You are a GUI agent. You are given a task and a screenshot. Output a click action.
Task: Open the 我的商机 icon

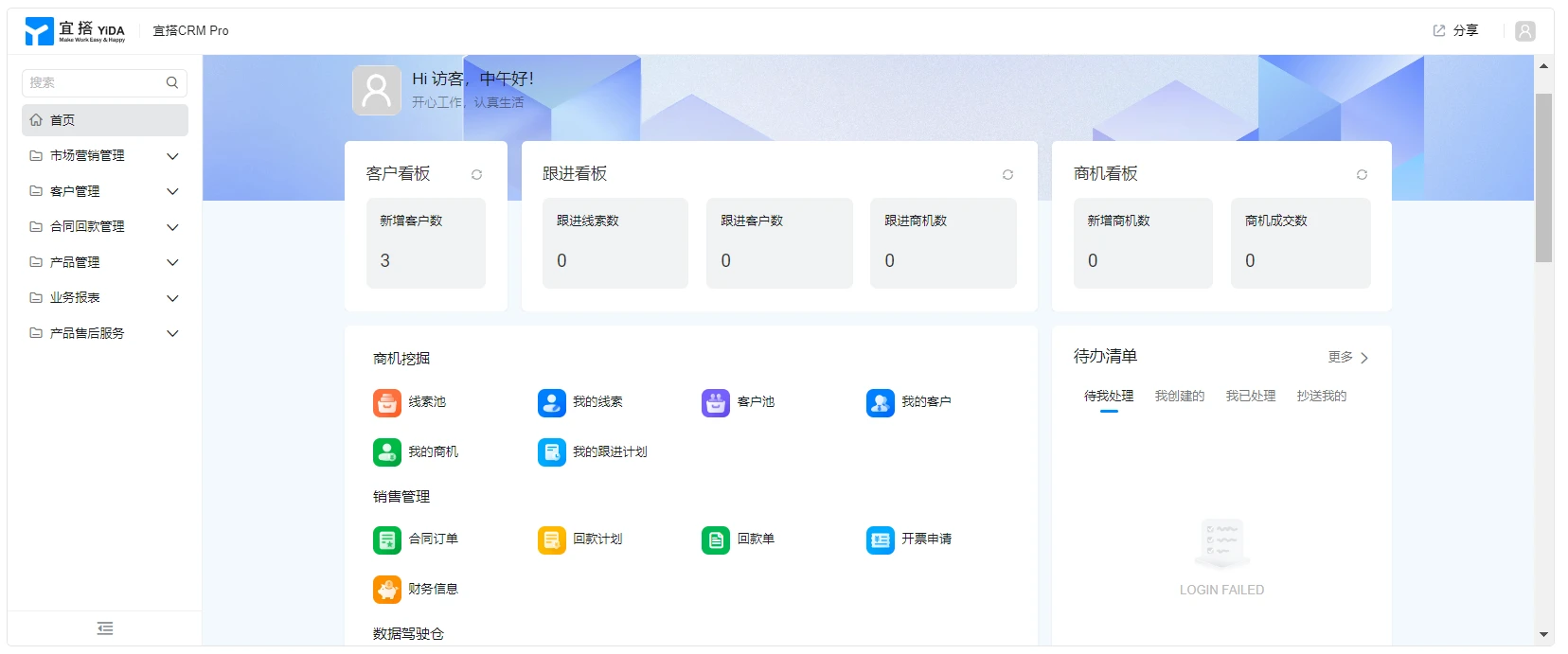[x=387, y=452]
